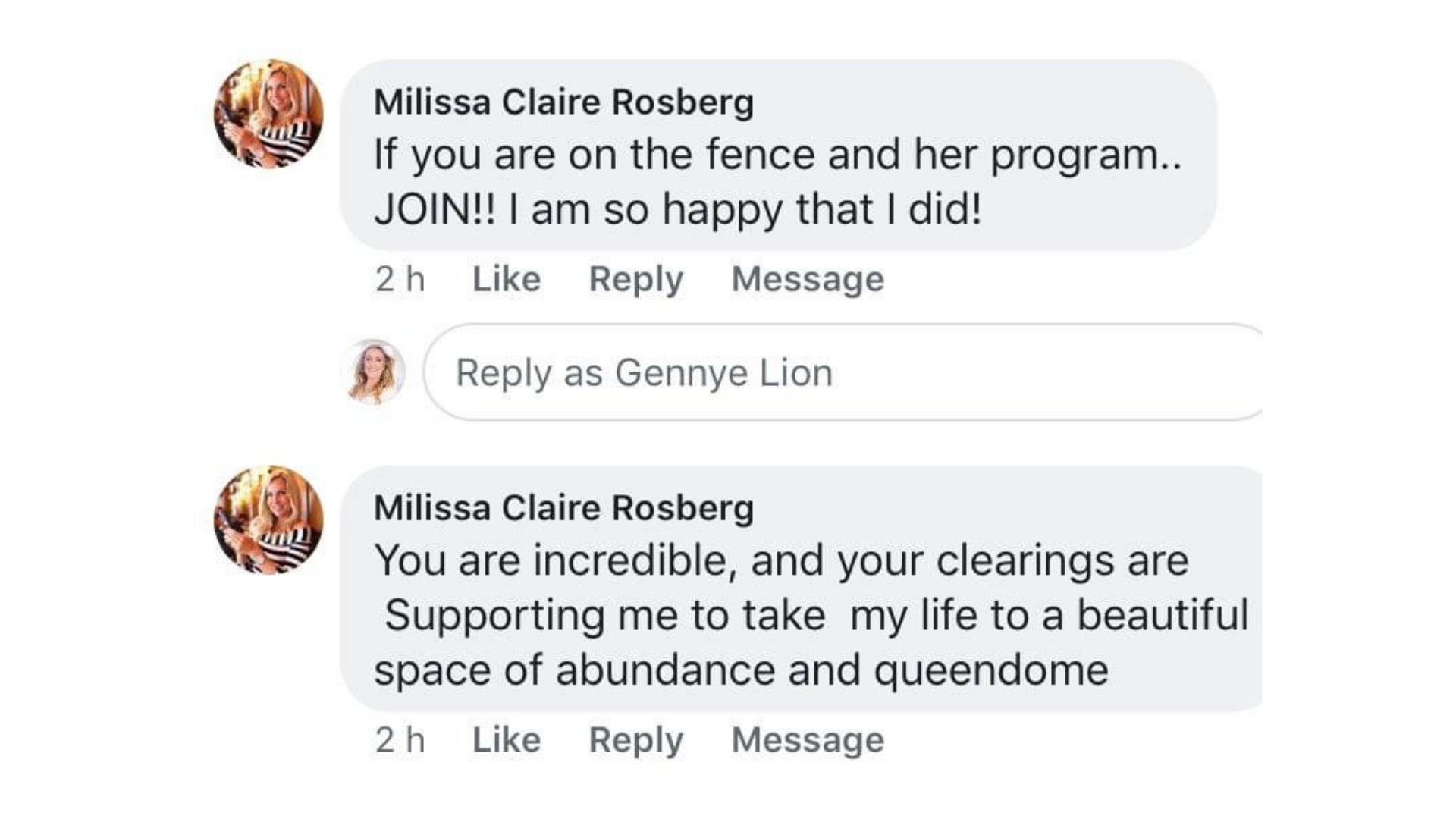Open Milissa Claire Rosberg's profile from first comment
The width and height of the screenshot is (1456, 819).
click(x=563, y=102)
